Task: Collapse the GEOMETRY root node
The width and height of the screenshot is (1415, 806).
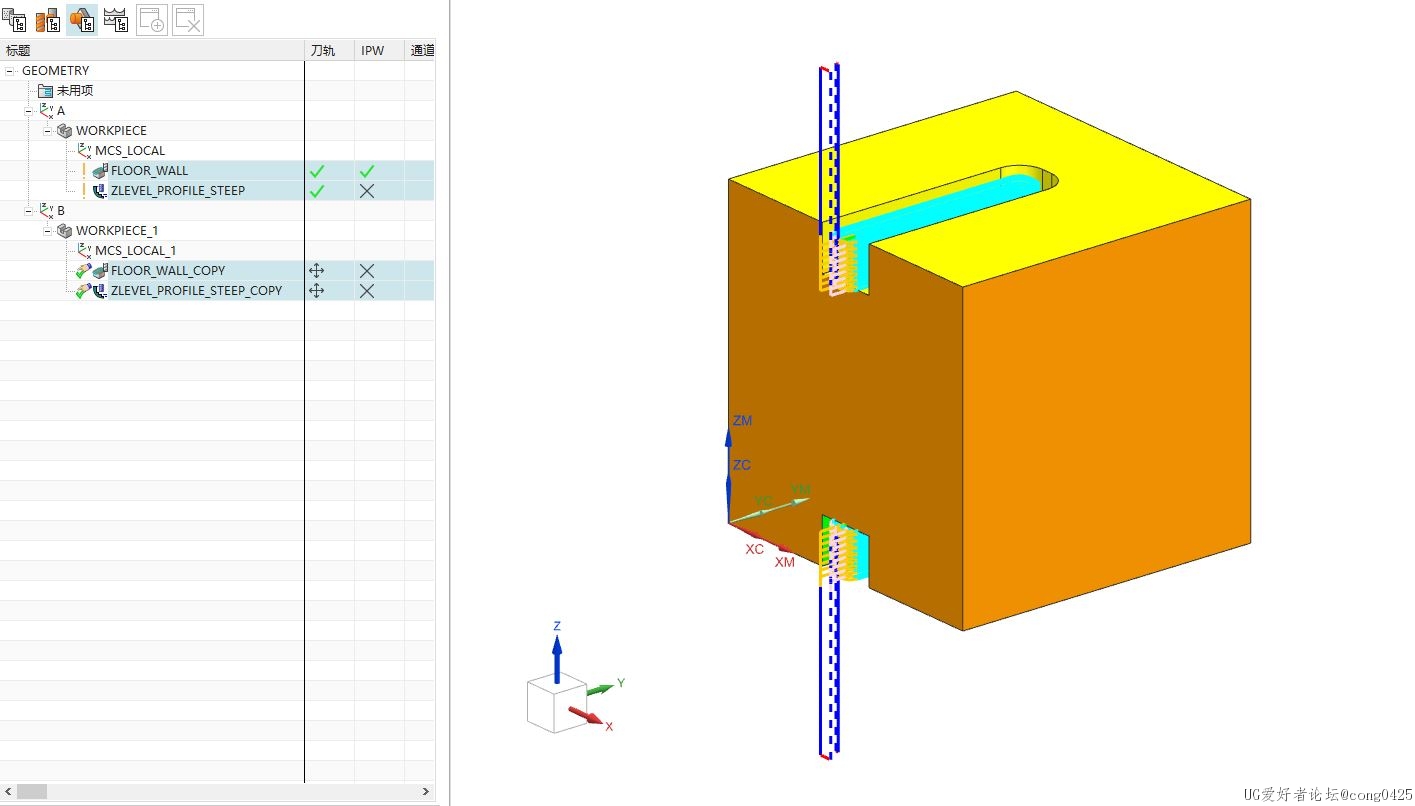Action: (10, 71)
